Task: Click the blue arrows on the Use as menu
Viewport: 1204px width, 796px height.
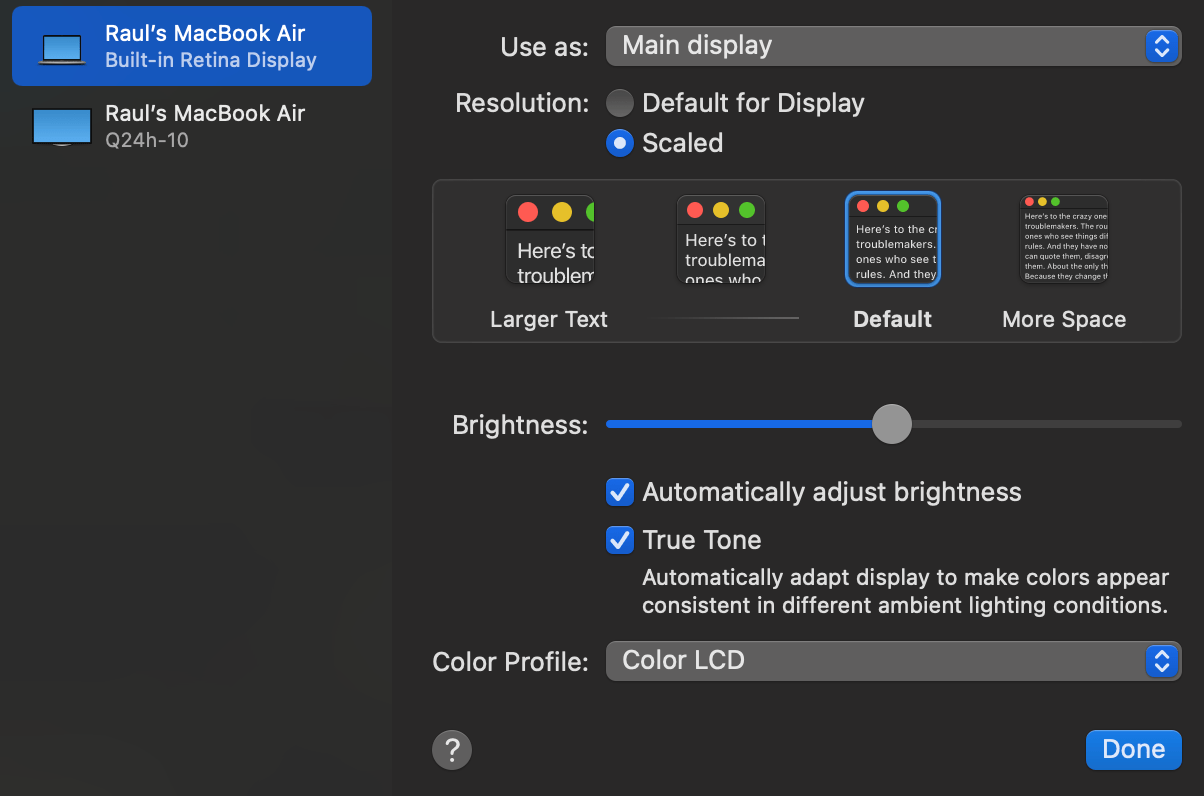Action: coord(1161,45)
